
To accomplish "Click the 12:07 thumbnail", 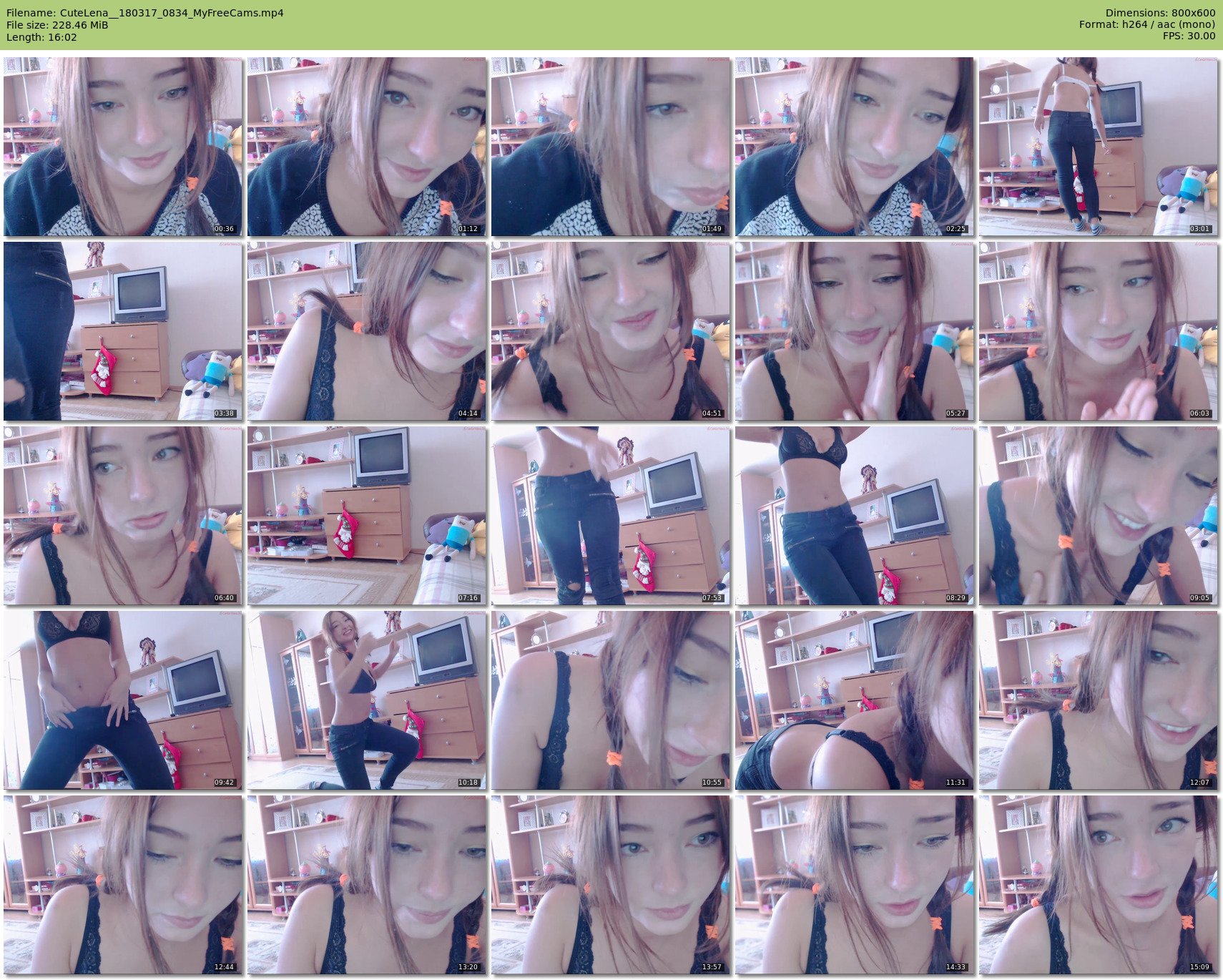I will point(1099,700).
